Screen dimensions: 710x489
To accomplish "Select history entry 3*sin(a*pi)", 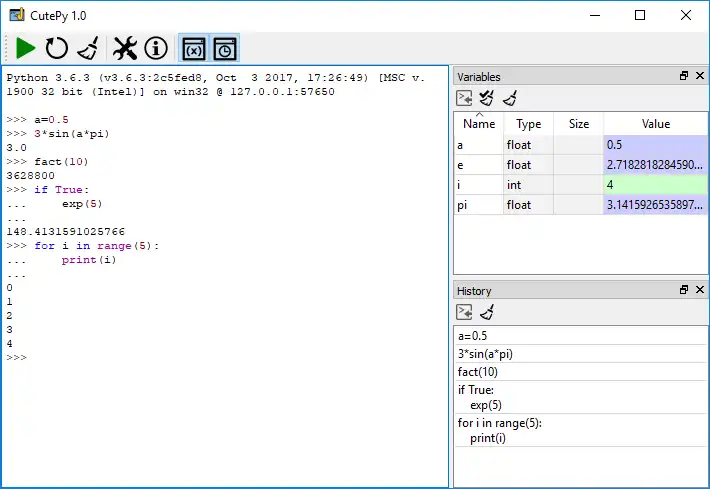I will pos(581,354).
